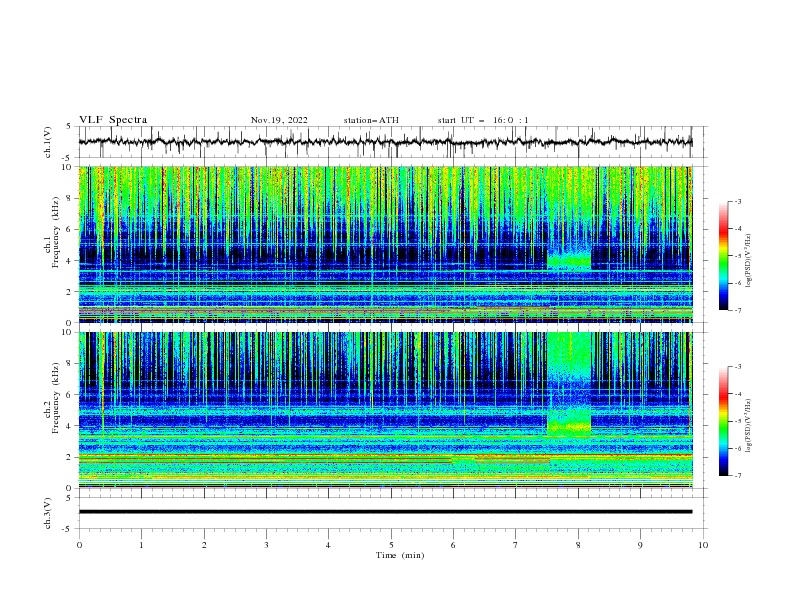Click the "-6" tick on the ch.2 colorbar
Image resolution: width=792 pixels, height=612 pixels.
tap(737, 448)
